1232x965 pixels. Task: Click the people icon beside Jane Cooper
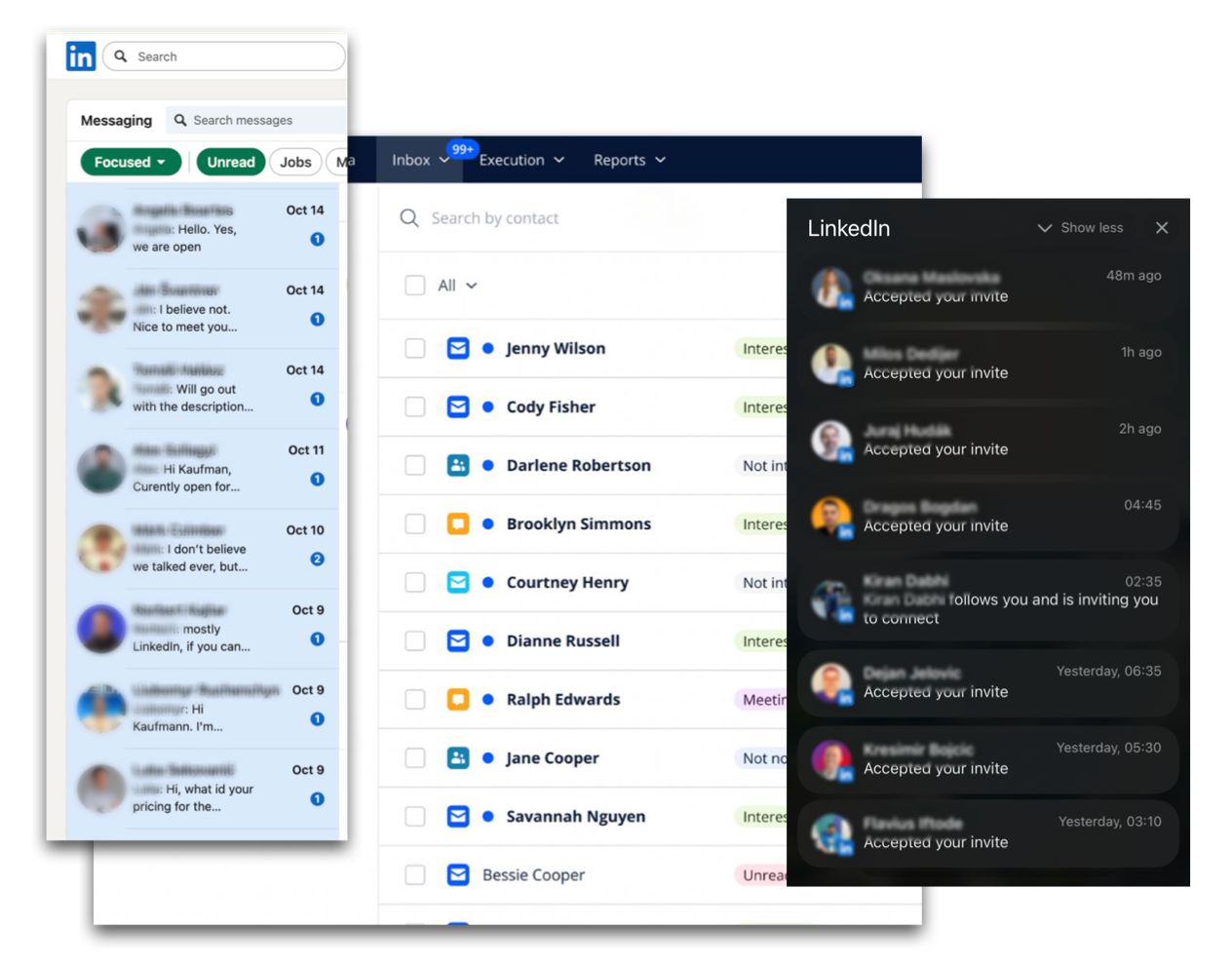[457, 757]
